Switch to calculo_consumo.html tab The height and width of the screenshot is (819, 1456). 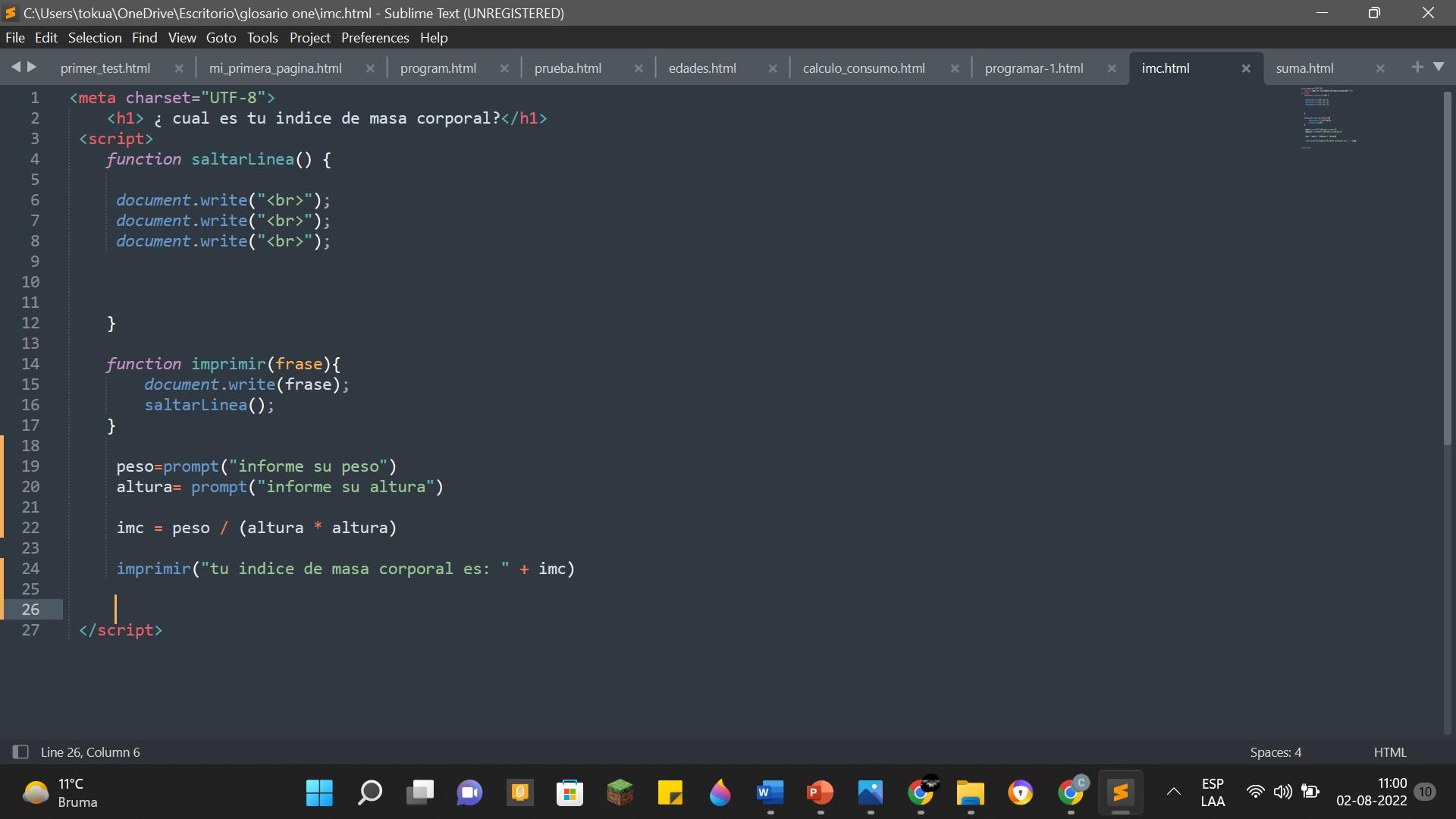click(x=863, y=68)
